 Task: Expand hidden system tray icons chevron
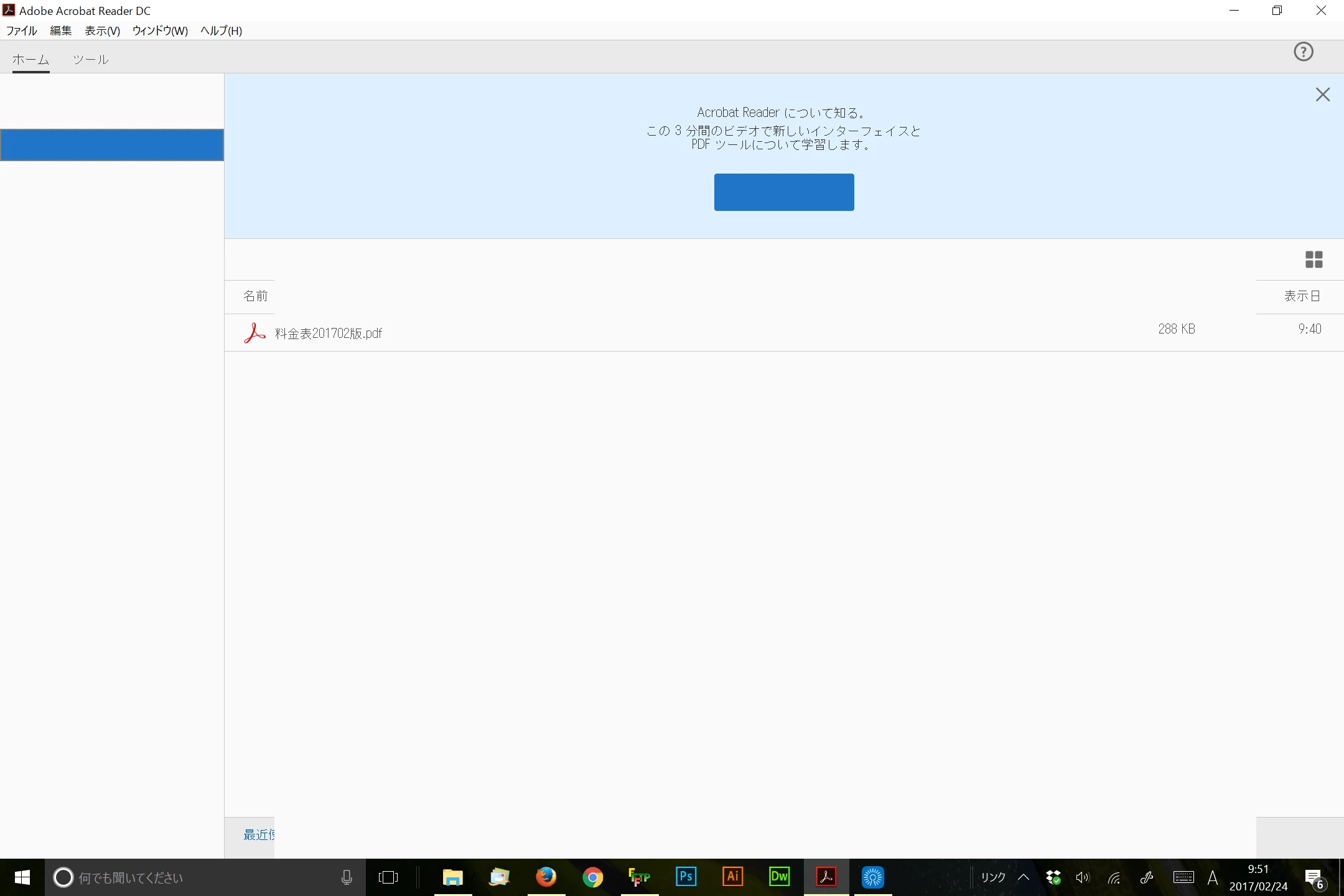pyautogui.click(x=1024, y=877)
